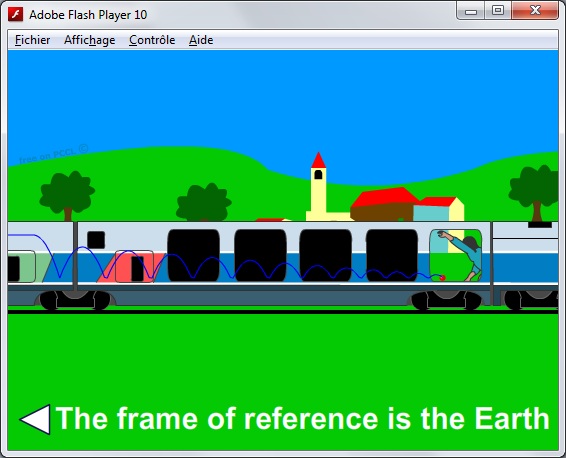
Task: Click the leftmost tree on the hill
Action: pyautogui.click(x=67, y=196)
